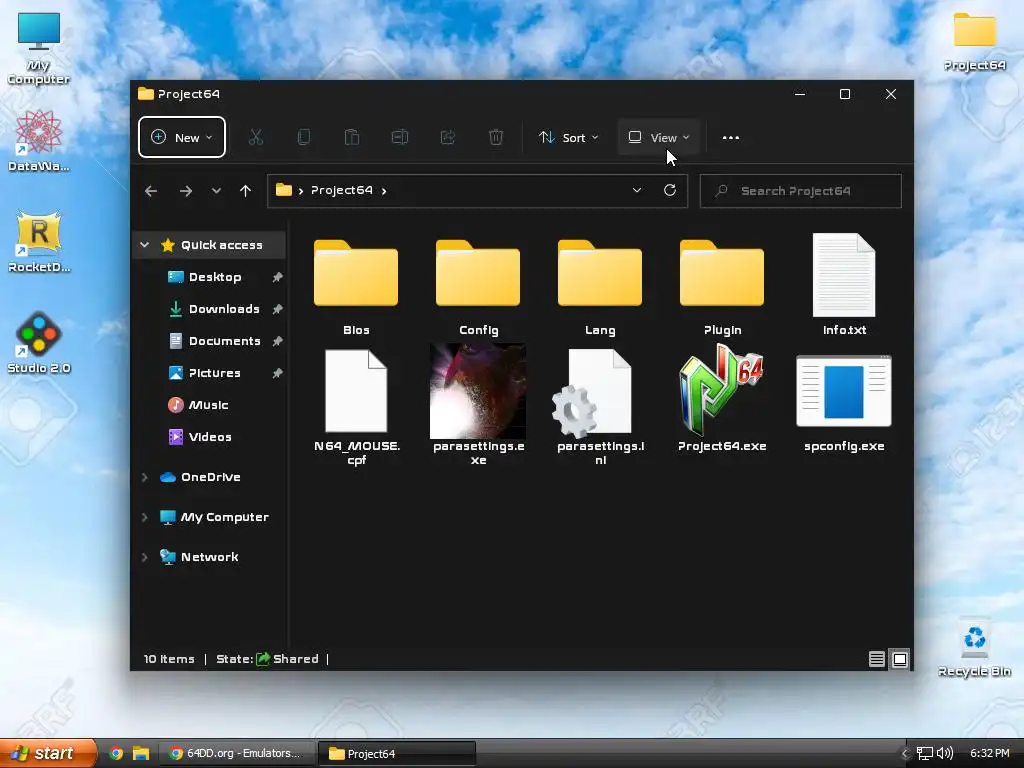Open Studio 2.0 desktop shortcut
The image size is (1024, 768).
39,342
